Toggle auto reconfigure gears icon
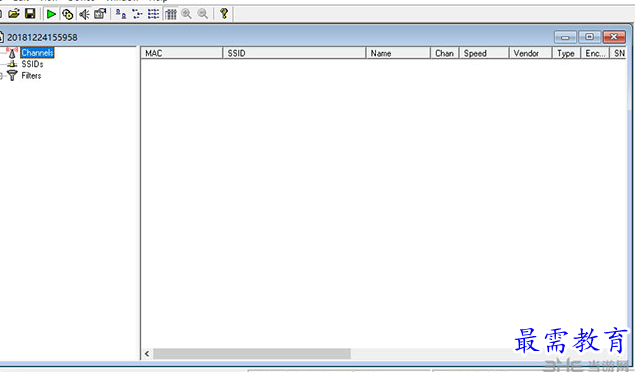The image size is (636, 372). click(67, 14)
